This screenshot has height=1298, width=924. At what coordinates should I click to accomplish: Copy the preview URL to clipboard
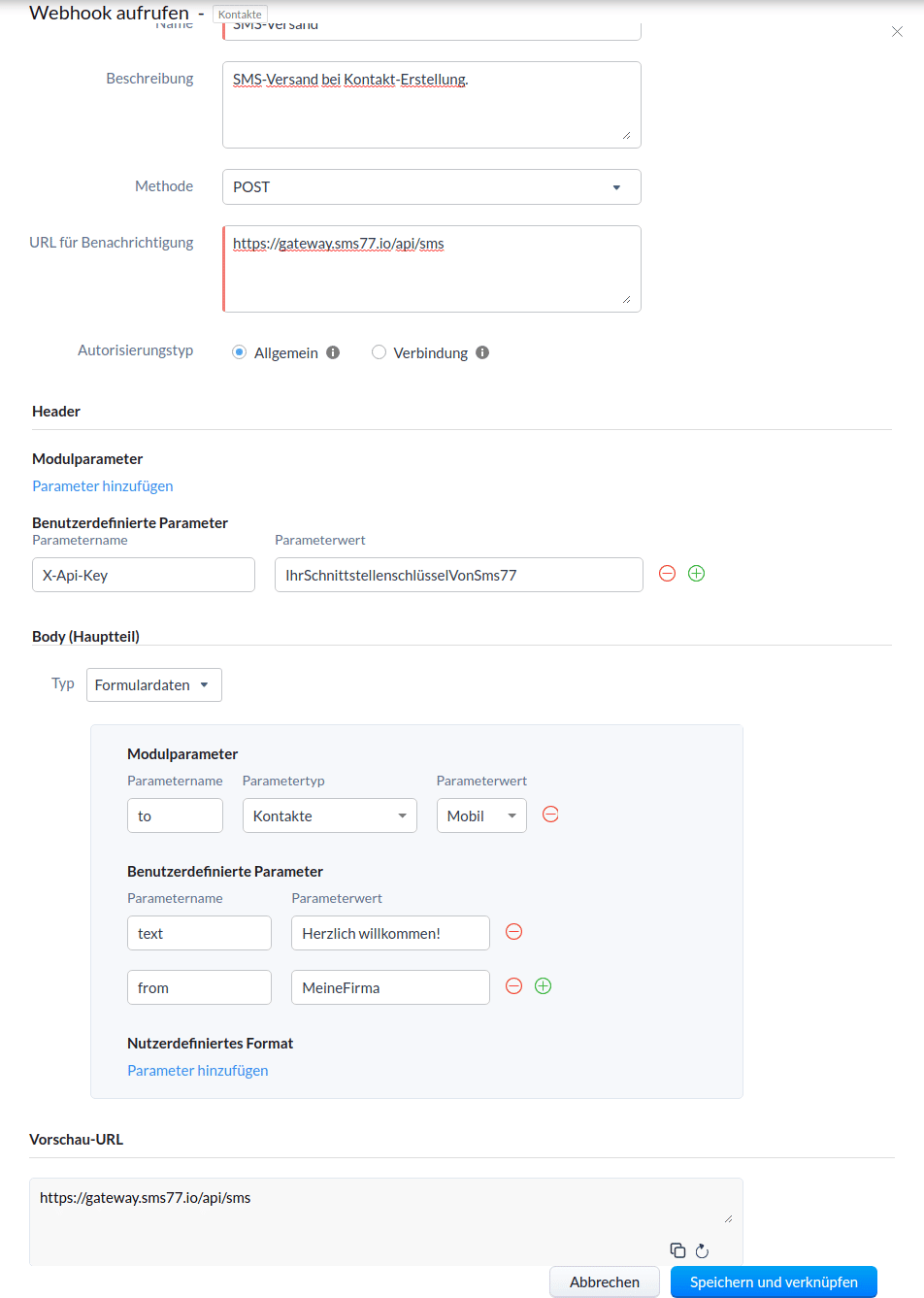click(x=677, y=1250)
